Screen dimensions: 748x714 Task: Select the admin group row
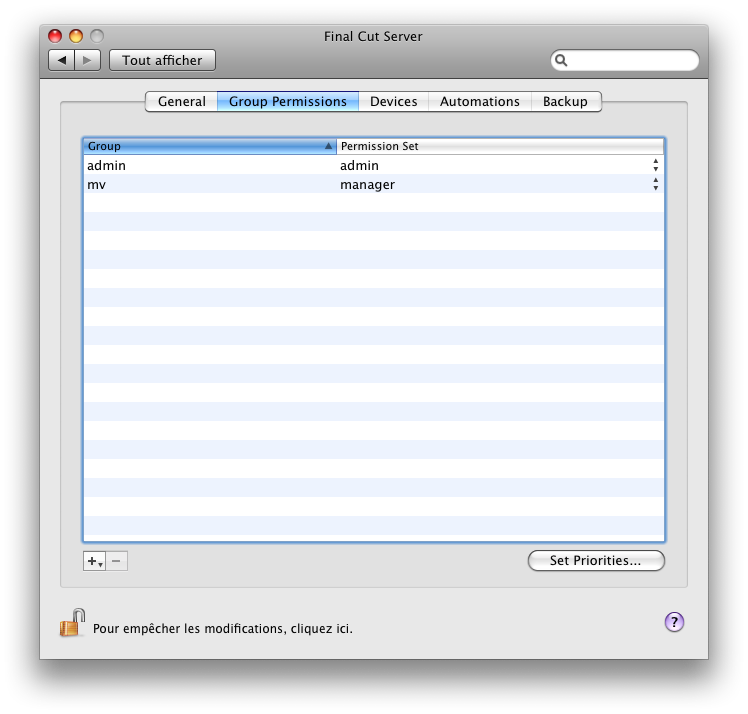pos(374,165)
